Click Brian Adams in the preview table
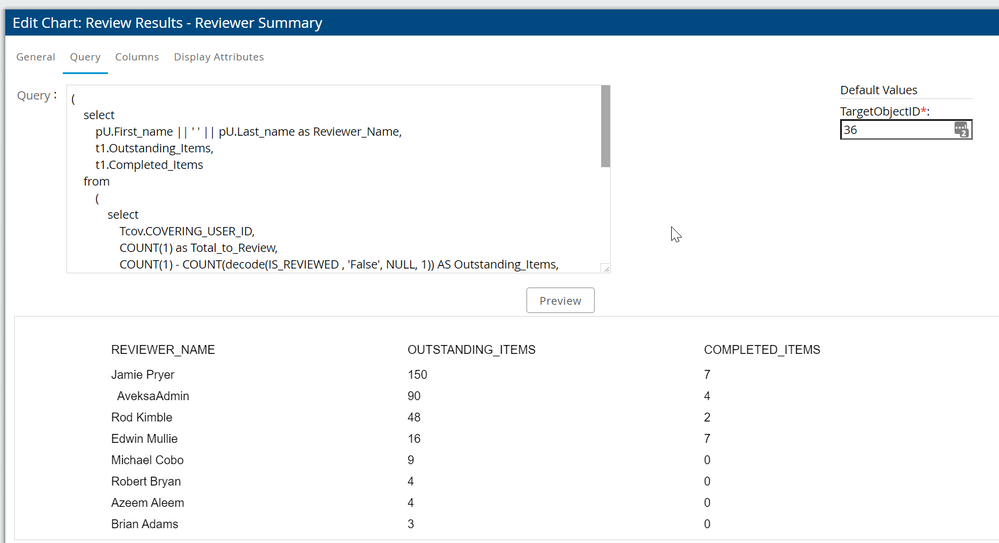This screenshot has width=999, height=543. click(145, 524)
